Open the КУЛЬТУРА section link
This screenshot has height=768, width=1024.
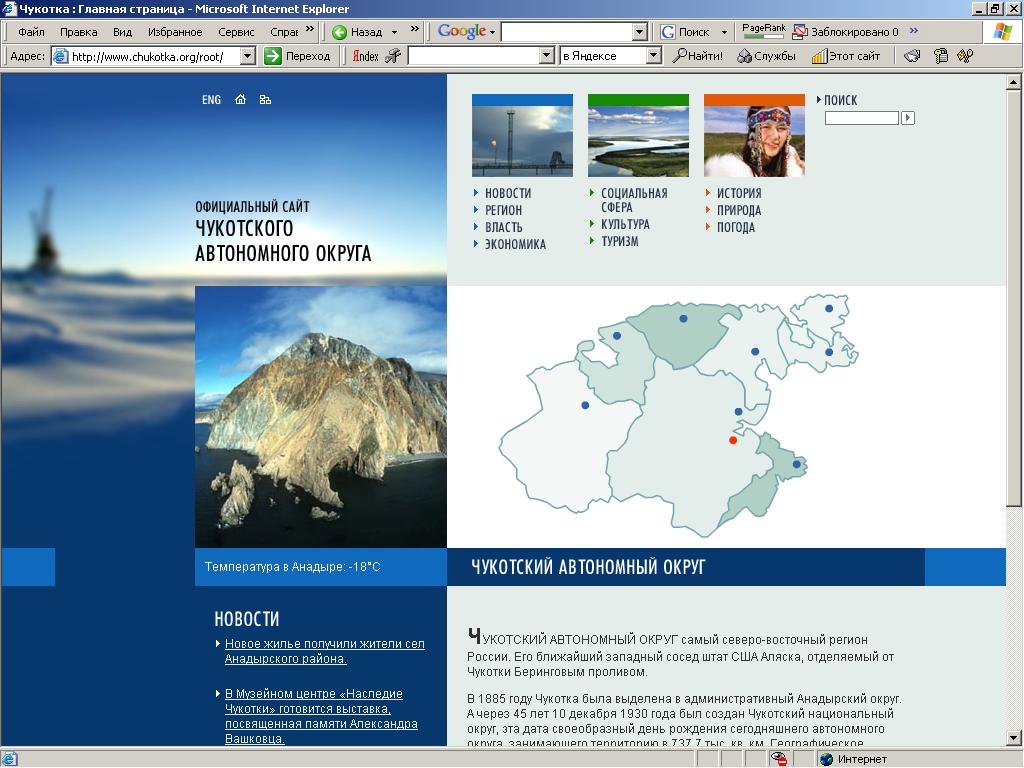coord(625,224)
